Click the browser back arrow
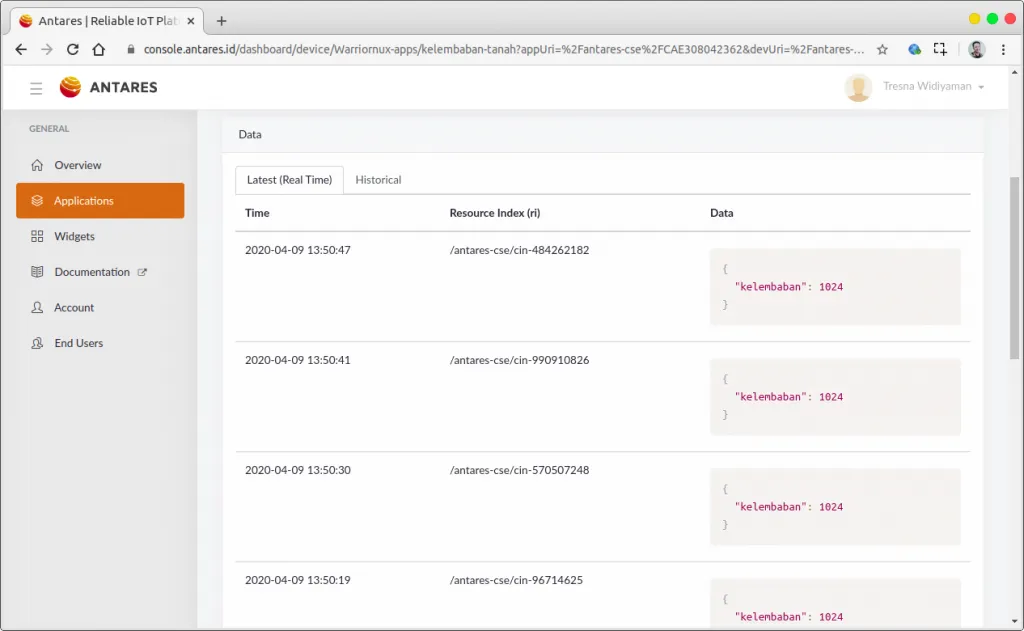Viewport: 1024px width, 631px height. [21, 49]
